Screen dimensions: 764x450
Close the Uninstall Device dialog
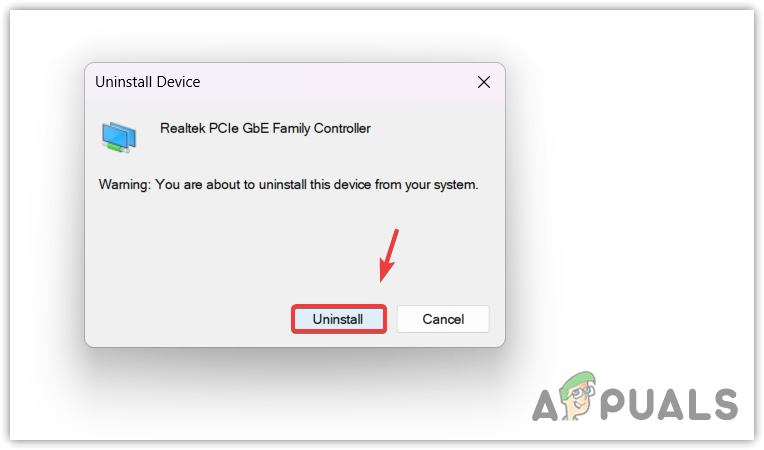tap(483, 82)
